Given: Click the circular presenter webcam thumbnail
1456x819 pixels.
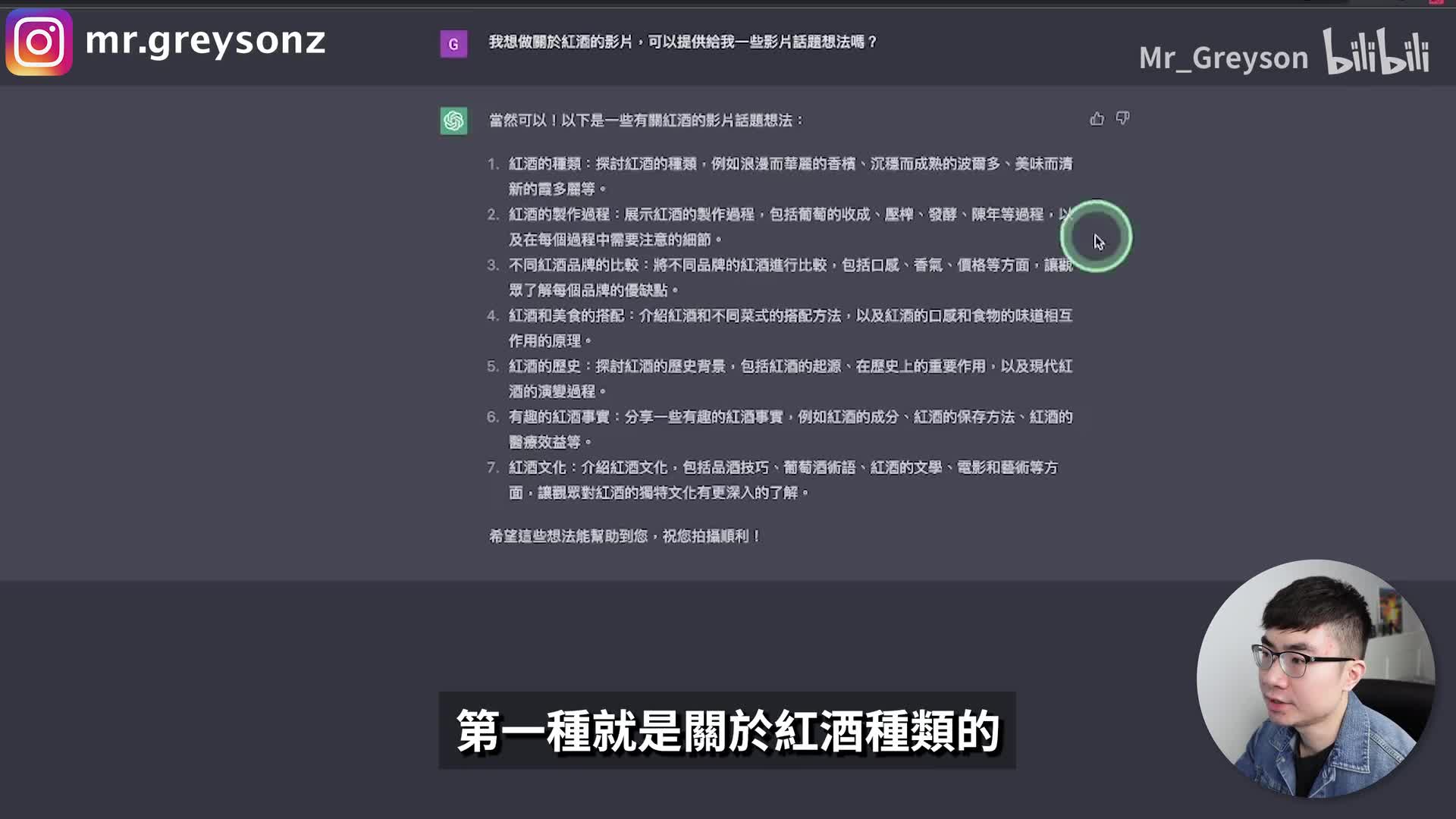Looking at the screenshot, I should point(1315,678).
